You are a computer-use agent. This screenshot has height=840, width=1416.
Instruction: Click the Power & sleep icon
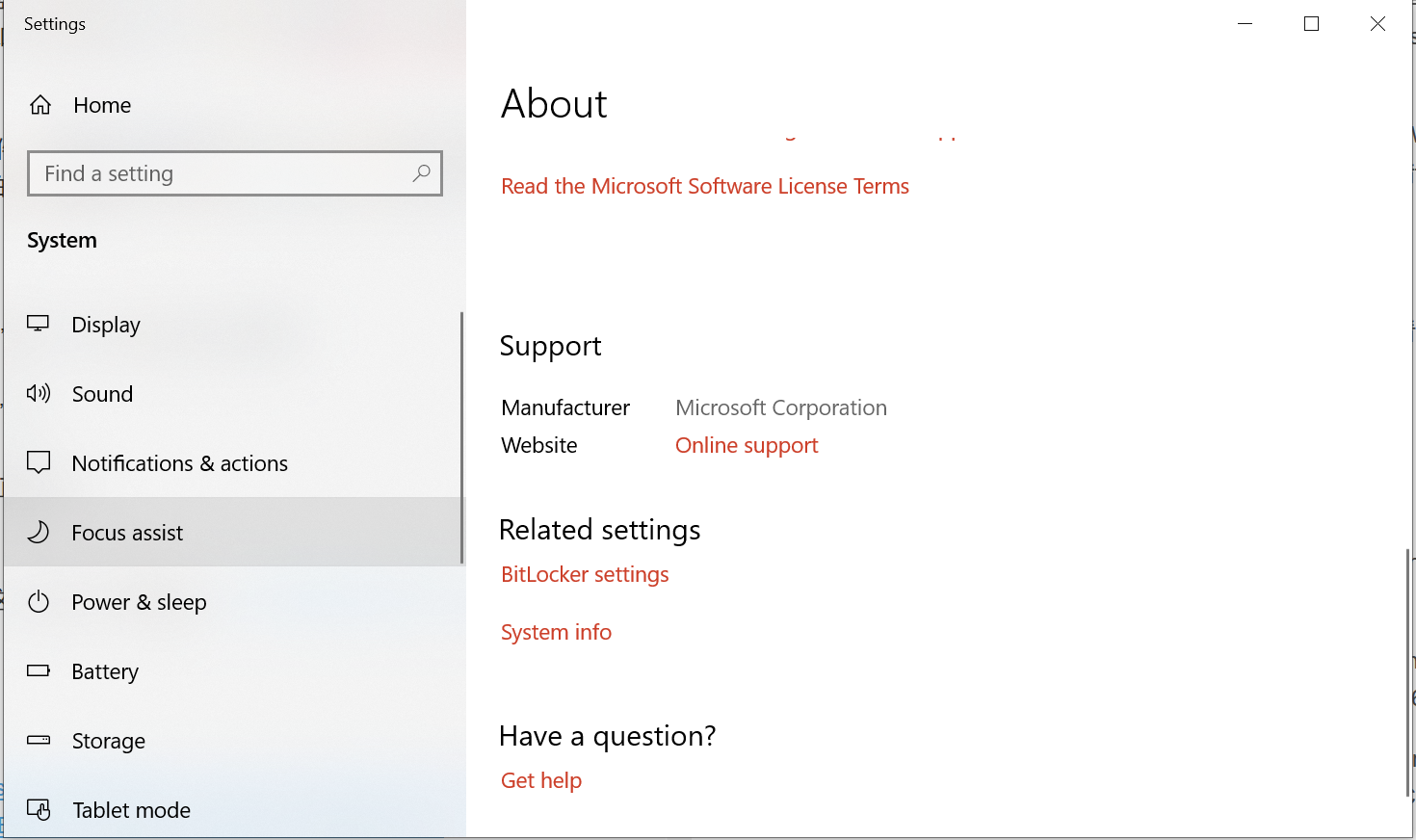click(x=39, y=602)
